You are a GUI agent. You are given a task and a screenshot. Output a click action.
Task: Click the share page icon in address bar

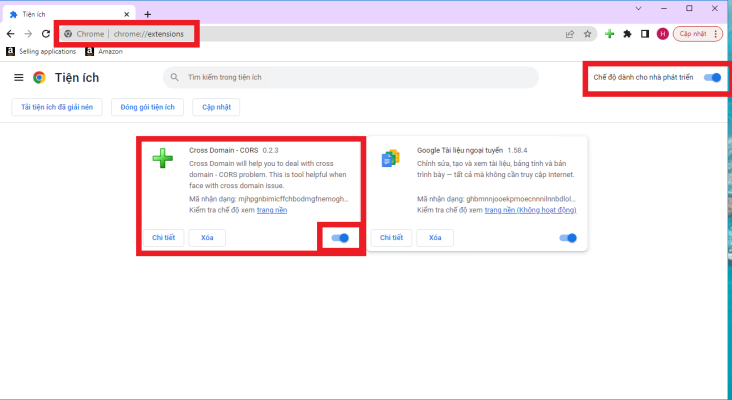pyautogui.click(x=570, y=33)
